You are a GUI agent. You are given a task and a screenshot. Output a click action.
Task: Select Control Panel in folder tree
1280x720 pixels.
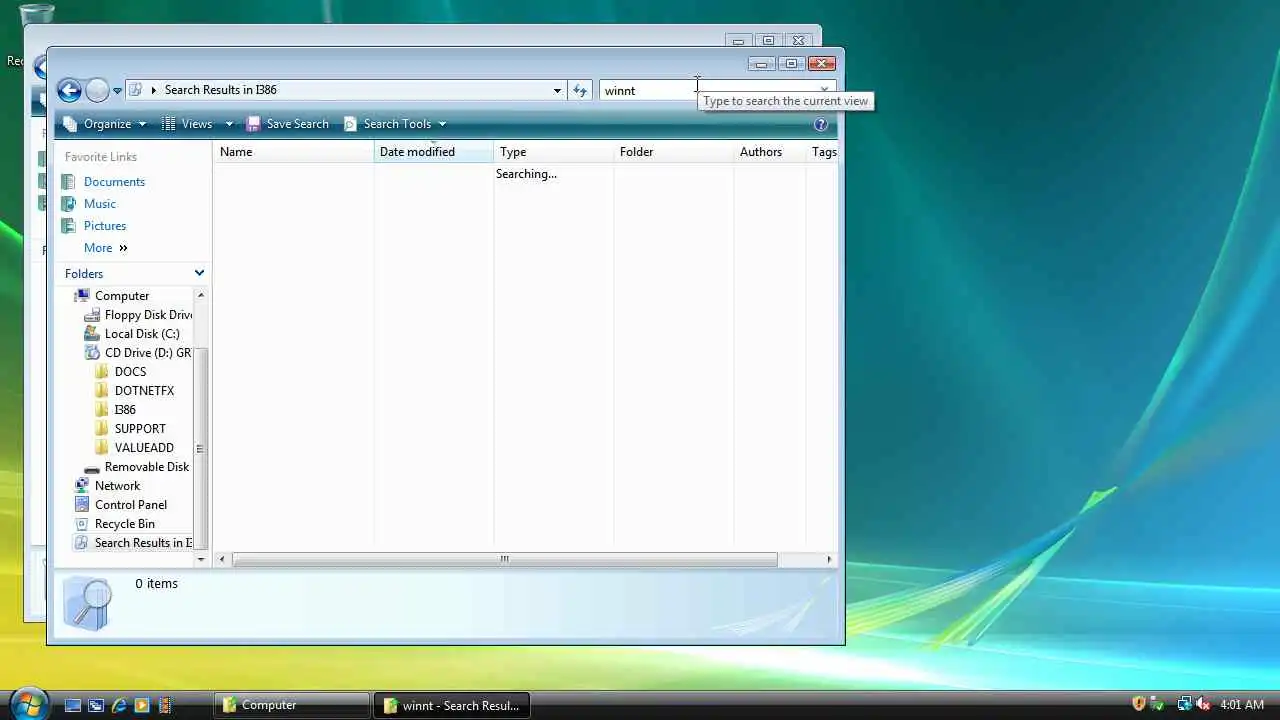(131, 505)
